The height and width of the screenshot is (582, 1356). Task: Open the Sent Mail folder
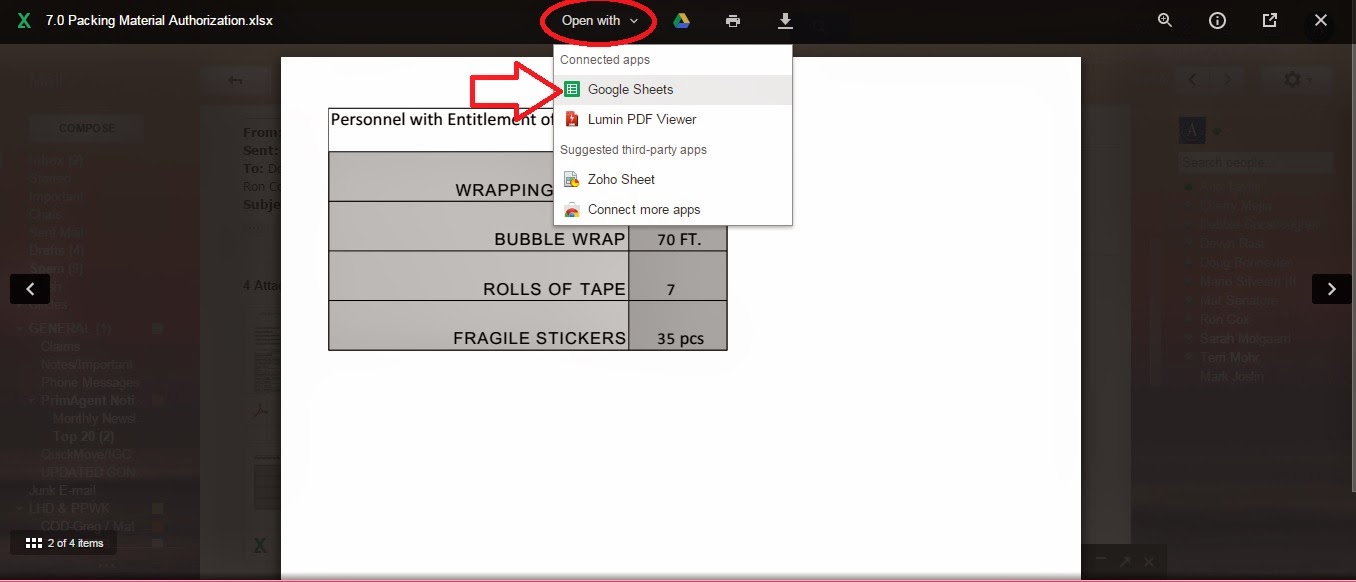coord(55,233)
